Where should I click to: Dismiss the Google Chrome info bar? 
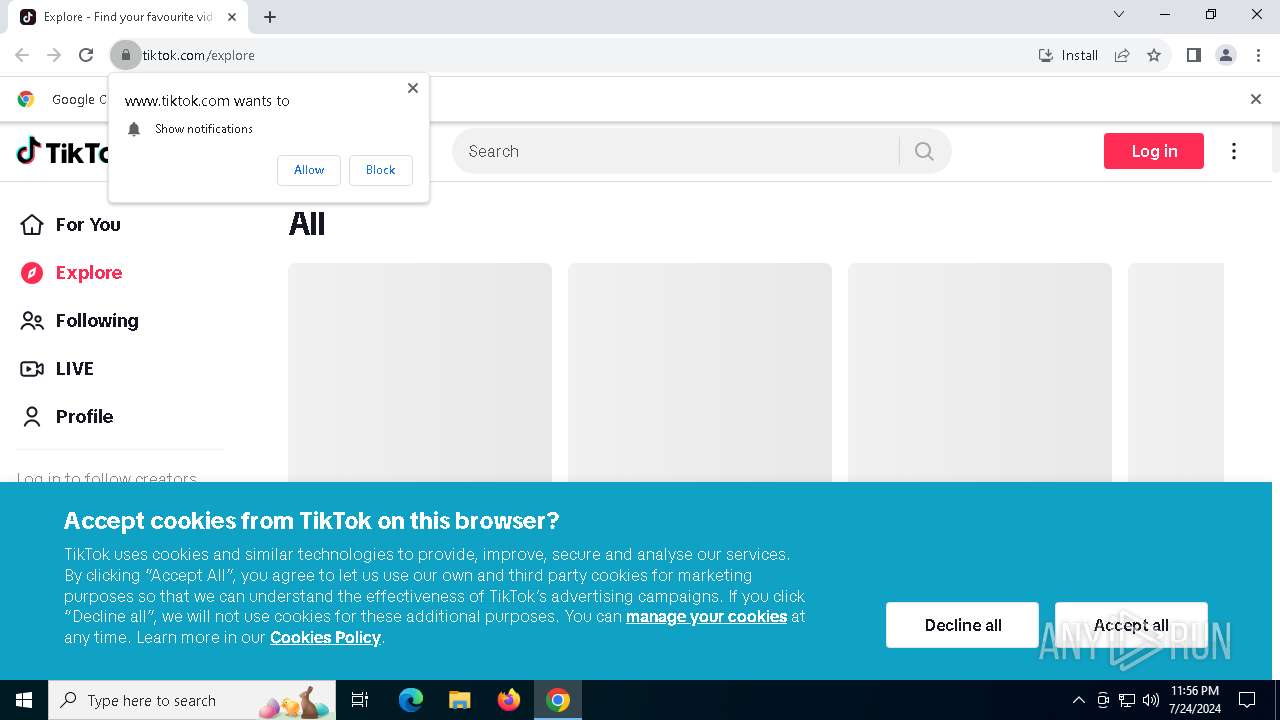(x=1256, y=99)
